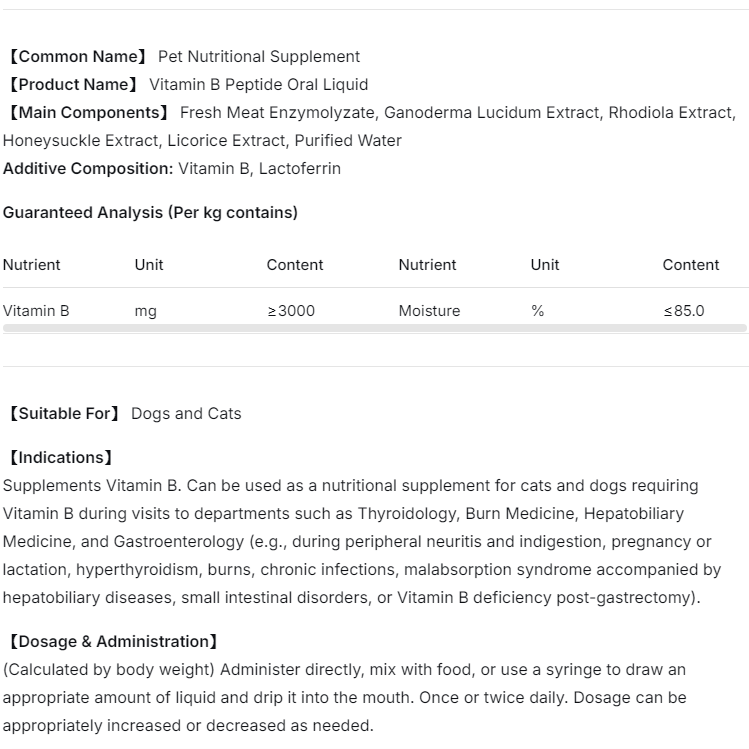Click the Common Name label
The height and width of the screenshot is (749, 749).
point(77,56)
